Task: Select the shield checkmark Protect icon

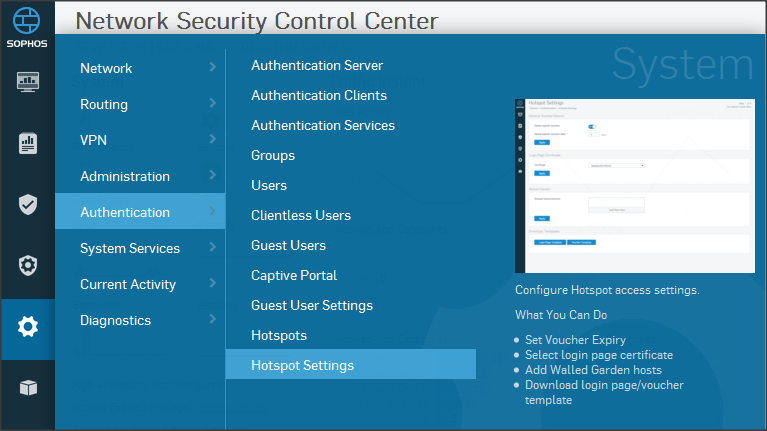Action: pos(28,205)
